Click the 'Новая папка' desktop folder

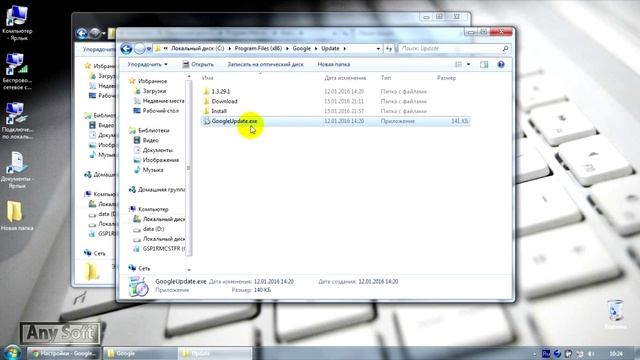(17, 216)
